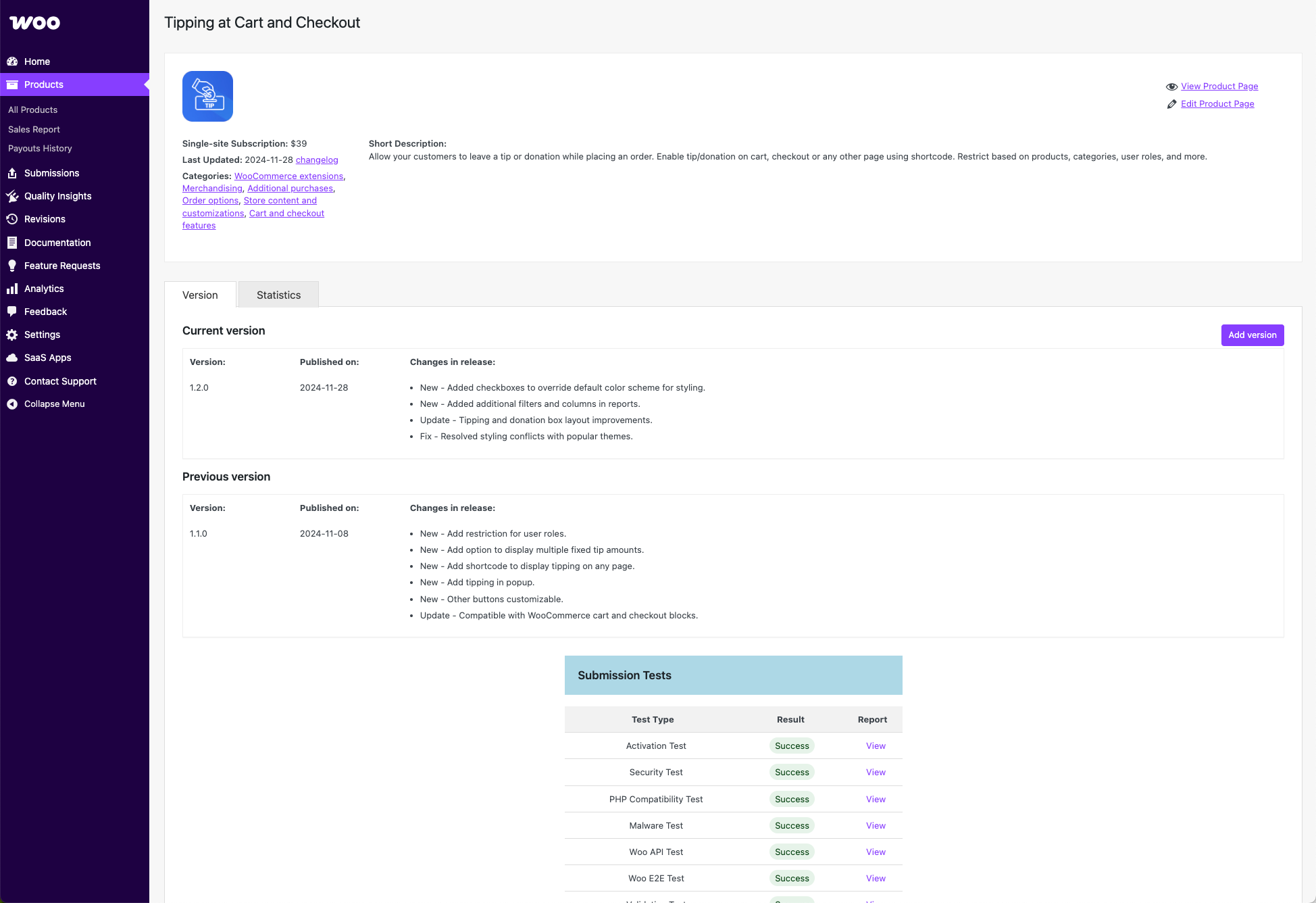View the Security Test report
The width and height of the screenshot is (1316, 903).
[875, 772]
